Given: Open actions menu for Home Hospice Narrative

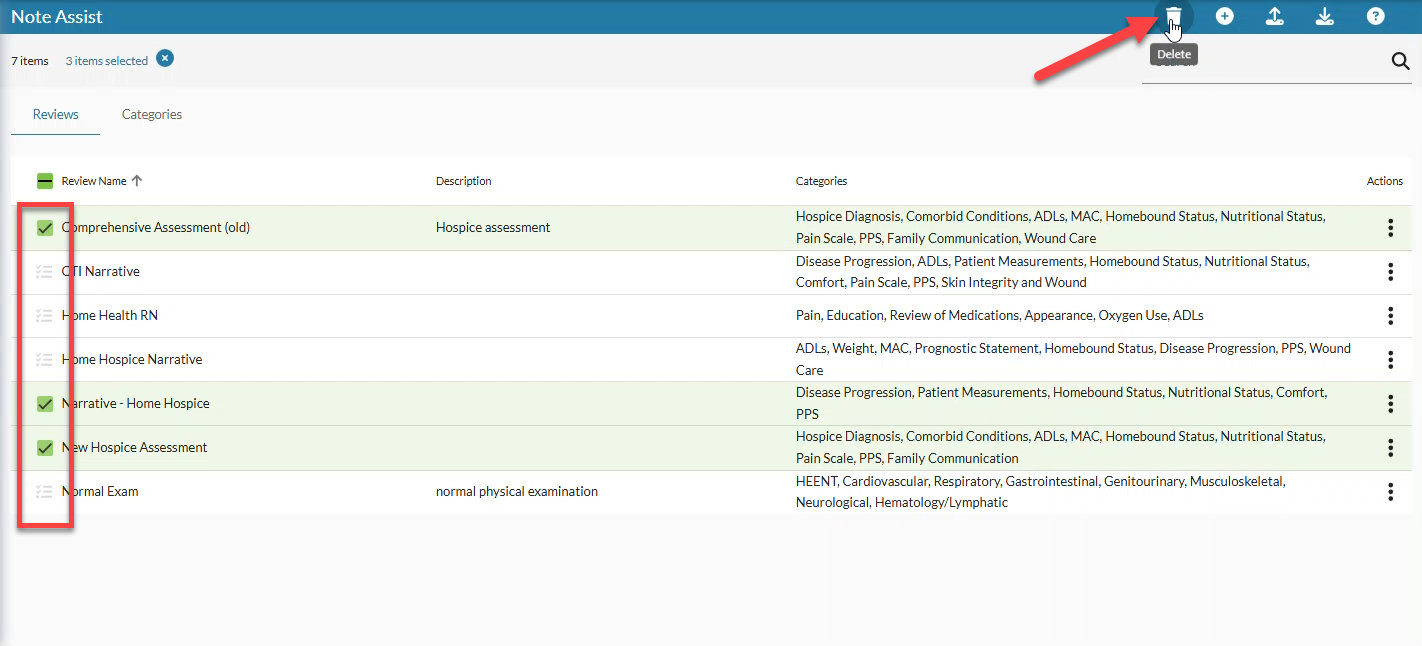Looking at the screenshot, I should coord(1390,360).
